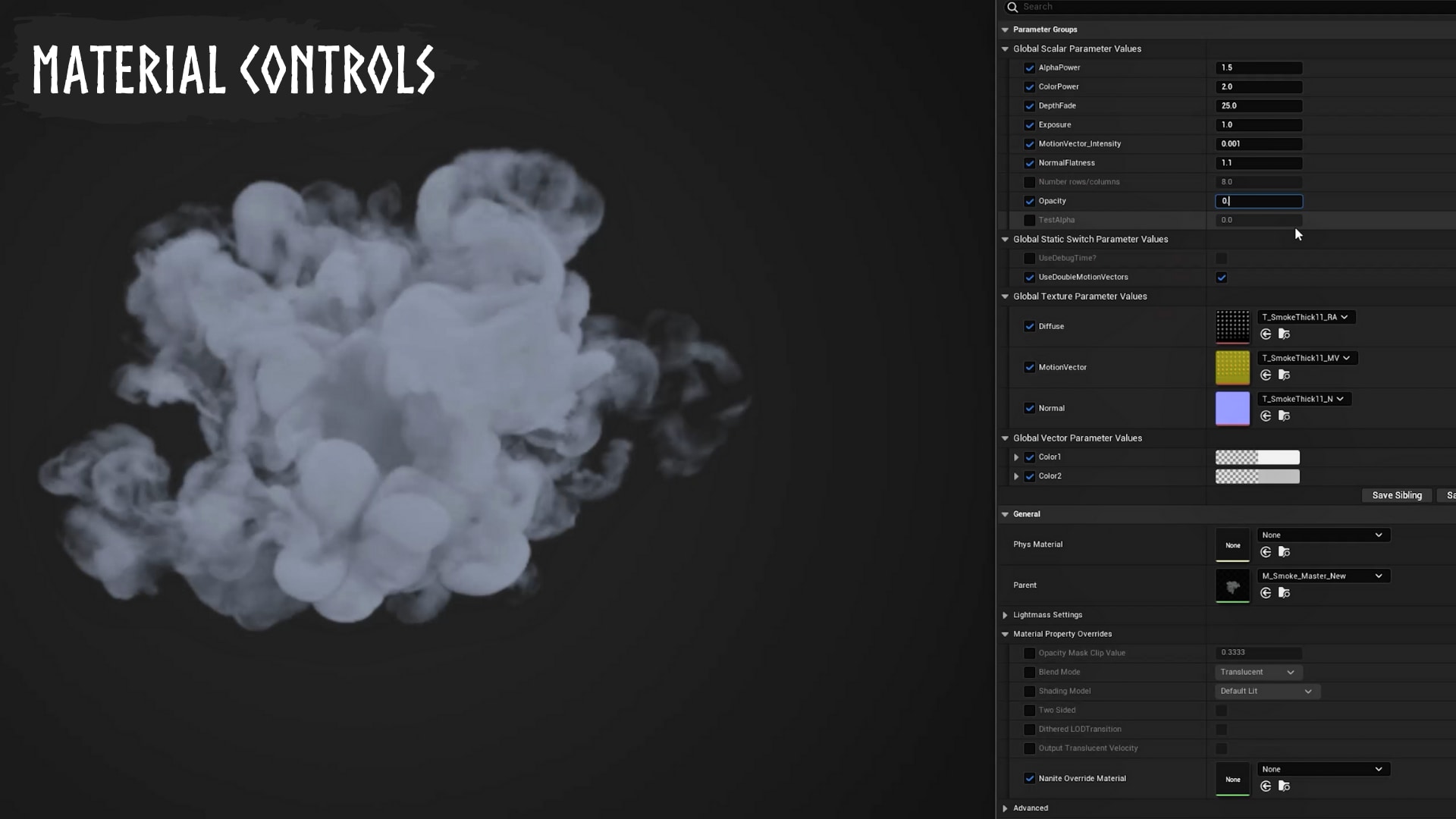Screen dimensions: 1456x819
Task: Enable the TestAlpha parameter checkbox
Action: pos(1030,220)
